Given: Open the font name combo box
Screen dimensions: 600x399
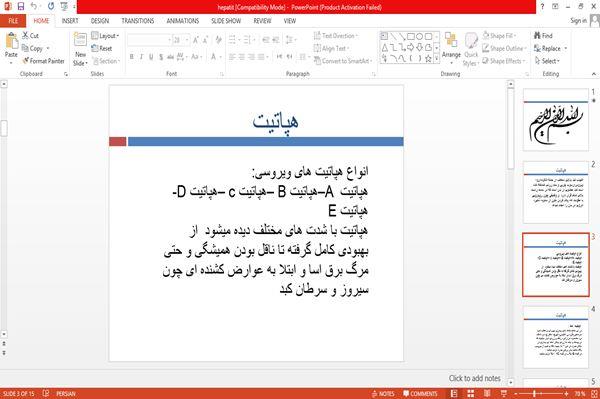Looking at the screenshot, I should [x=149, y=40].
